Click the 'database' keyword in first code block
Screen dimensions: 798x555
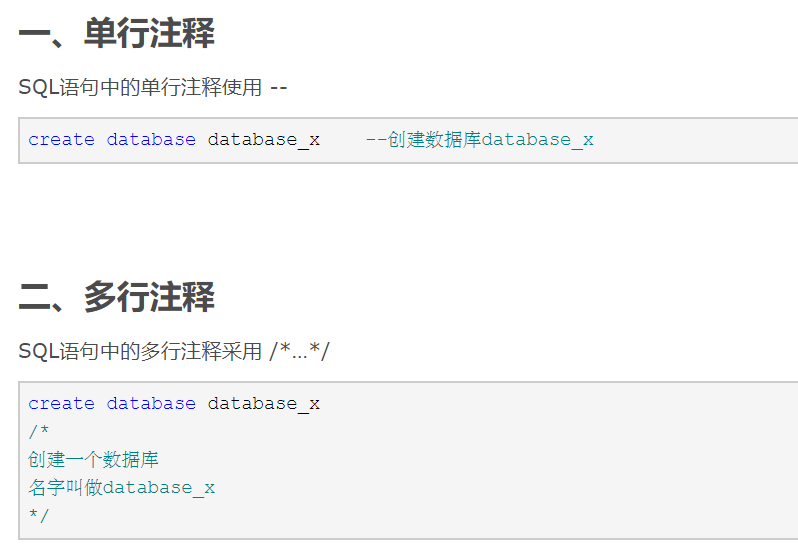point(151,139)
